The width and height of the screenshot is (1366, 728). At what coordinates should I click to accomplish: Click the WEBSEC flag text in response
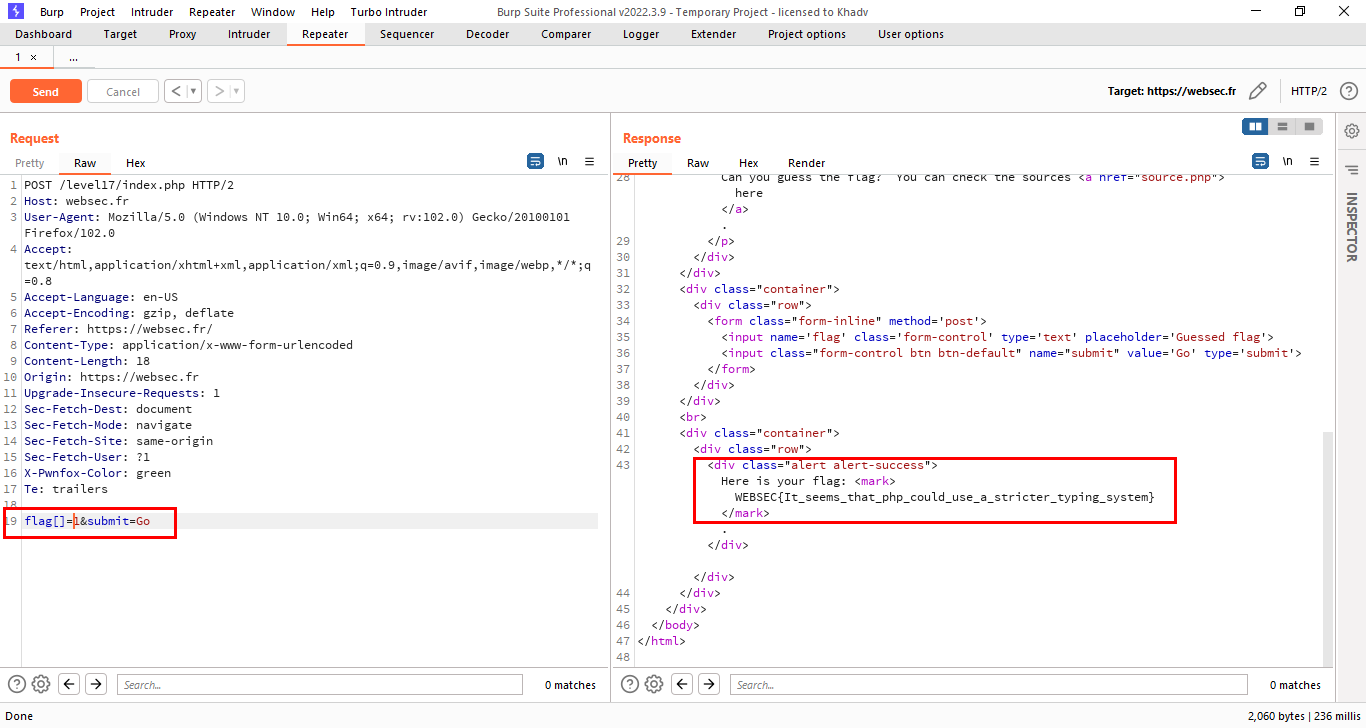(945, 497)
